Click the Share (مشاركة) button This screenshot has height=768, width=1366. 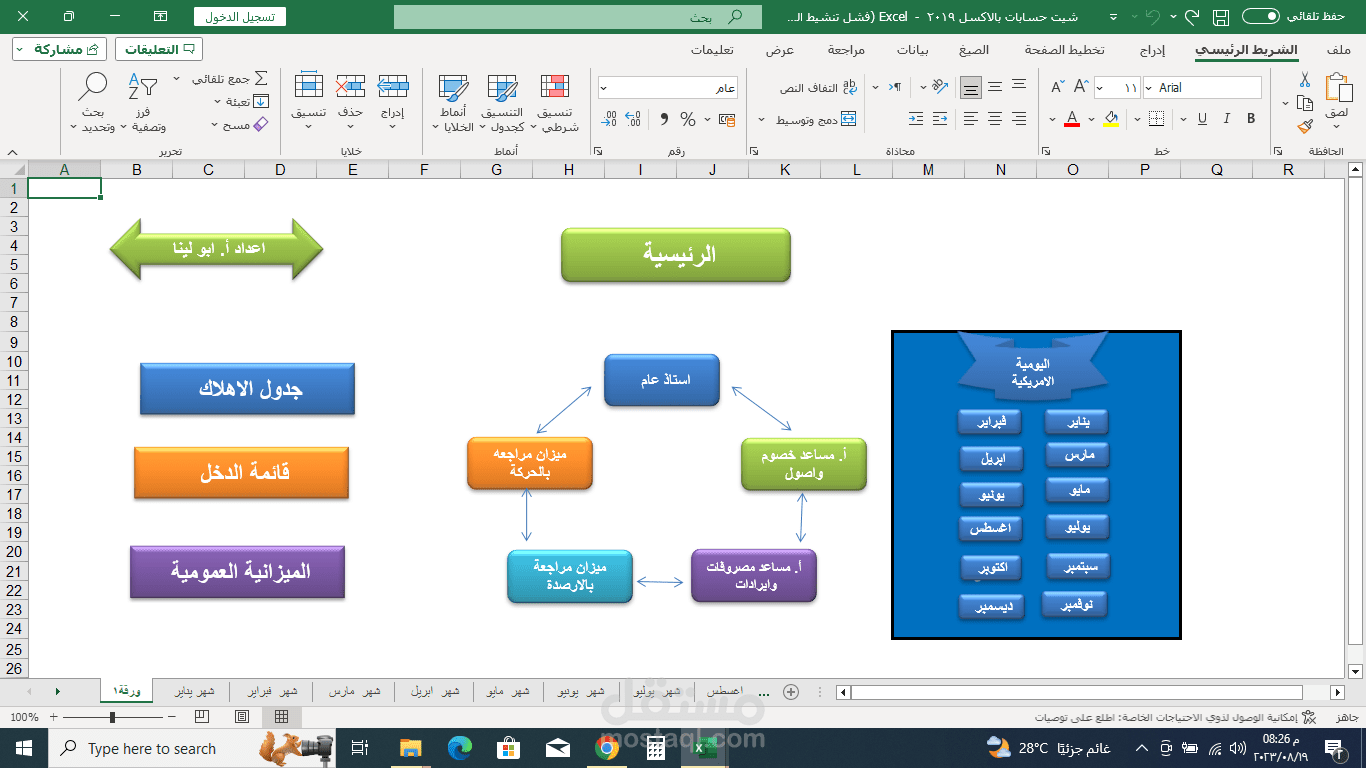pos(59,49)
